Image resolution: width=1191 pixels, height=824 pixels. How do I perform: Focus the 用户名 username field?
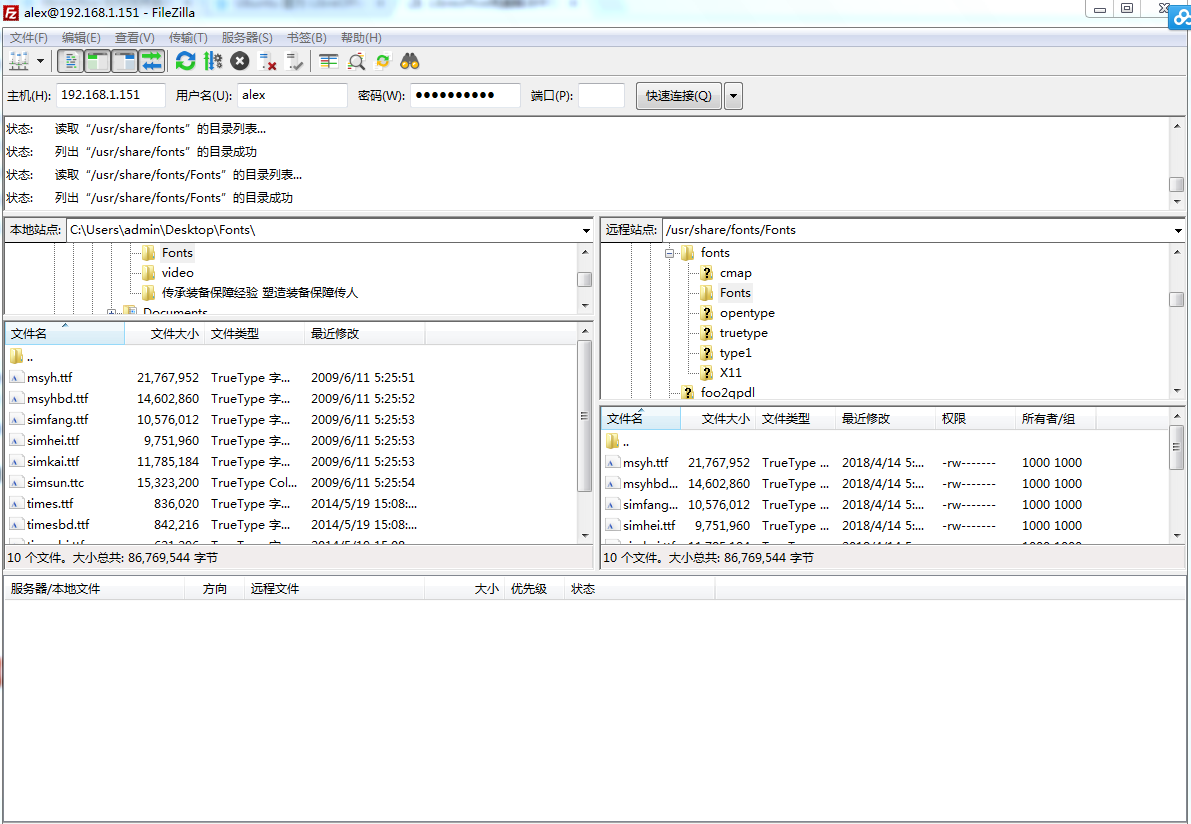[x=292, y=95]
